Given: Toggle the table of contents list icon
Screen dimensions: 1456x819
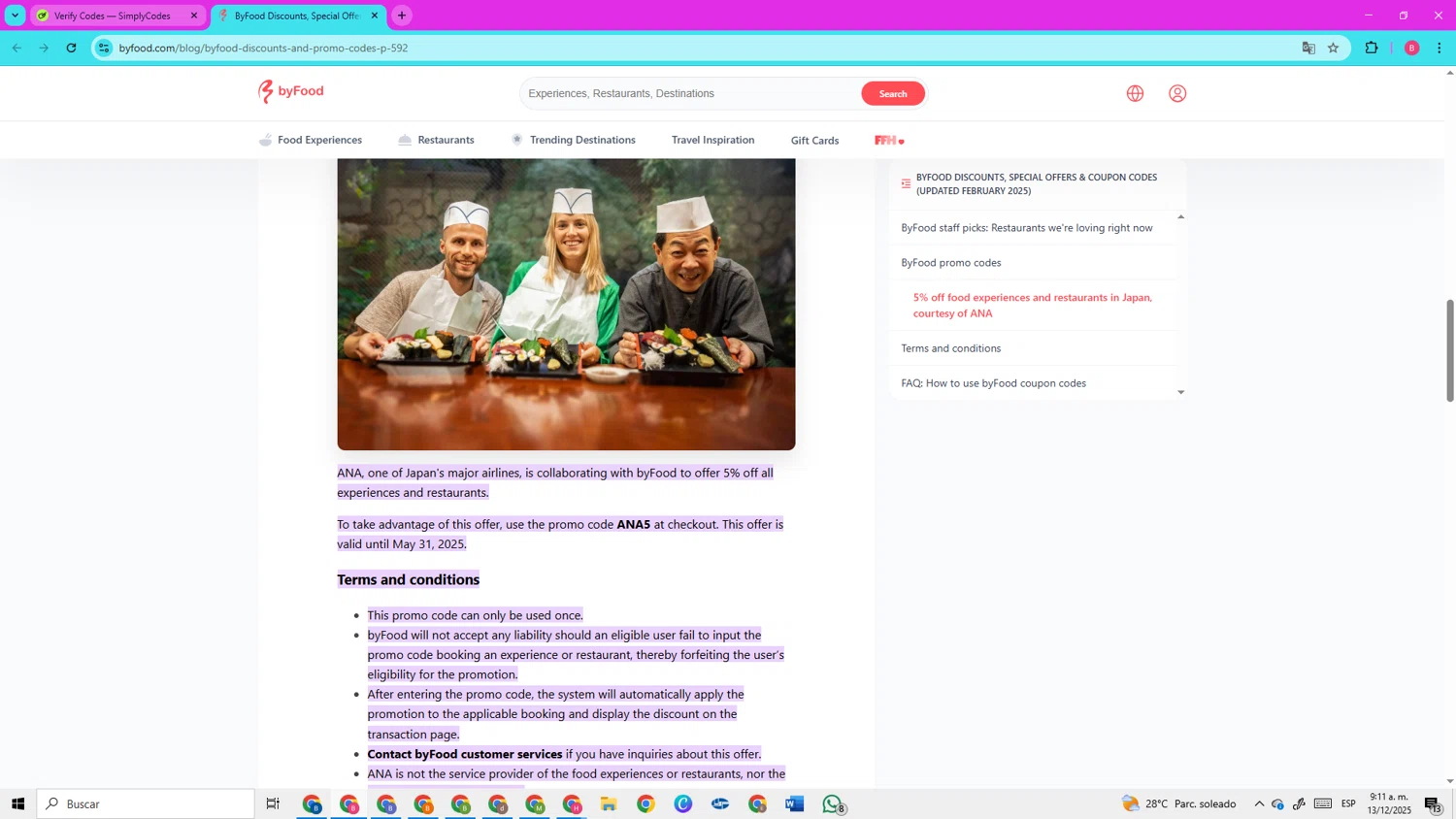Looking at the screenshot, I should [x=906, y=183].
